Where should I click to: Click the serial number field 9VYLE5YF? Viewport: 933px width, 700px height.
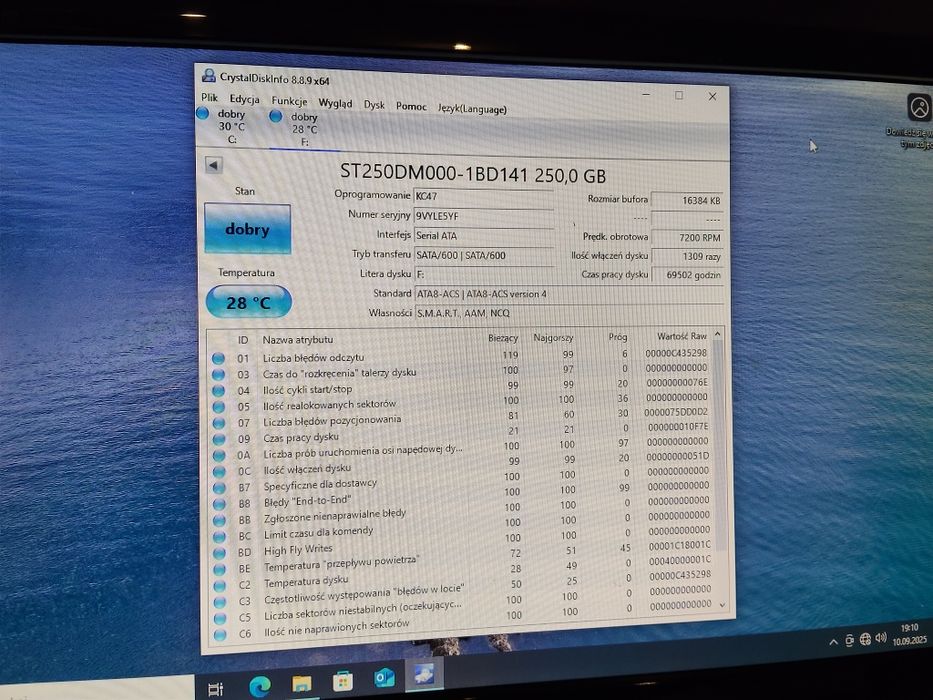(483, 217)
